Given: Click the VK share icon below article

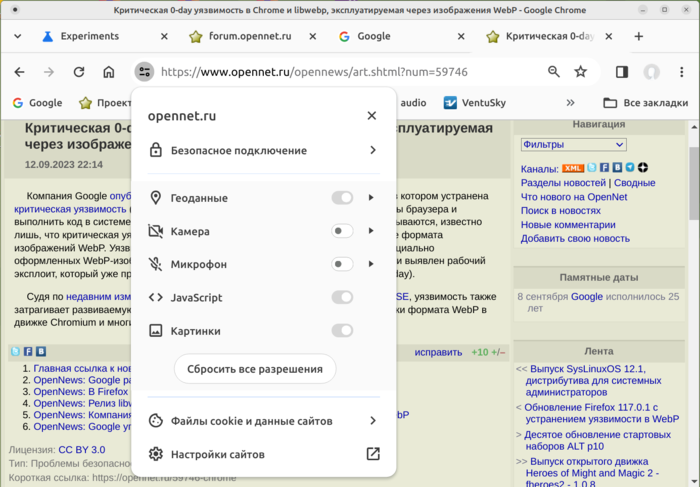Looking at the screenshot, I should coord(41,351).
